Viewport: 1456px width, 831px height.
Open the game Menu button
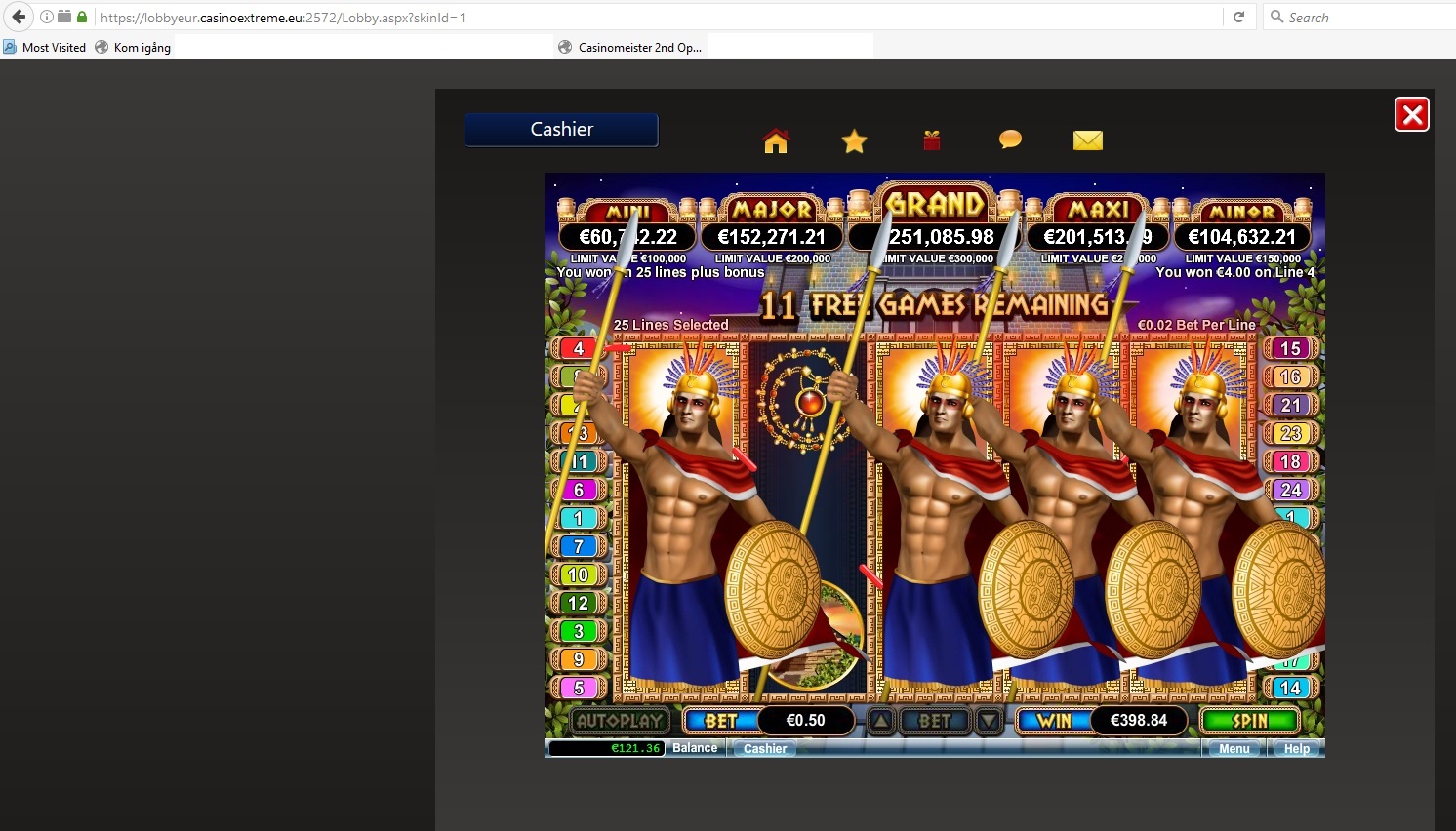click(x=1234, y=748)
